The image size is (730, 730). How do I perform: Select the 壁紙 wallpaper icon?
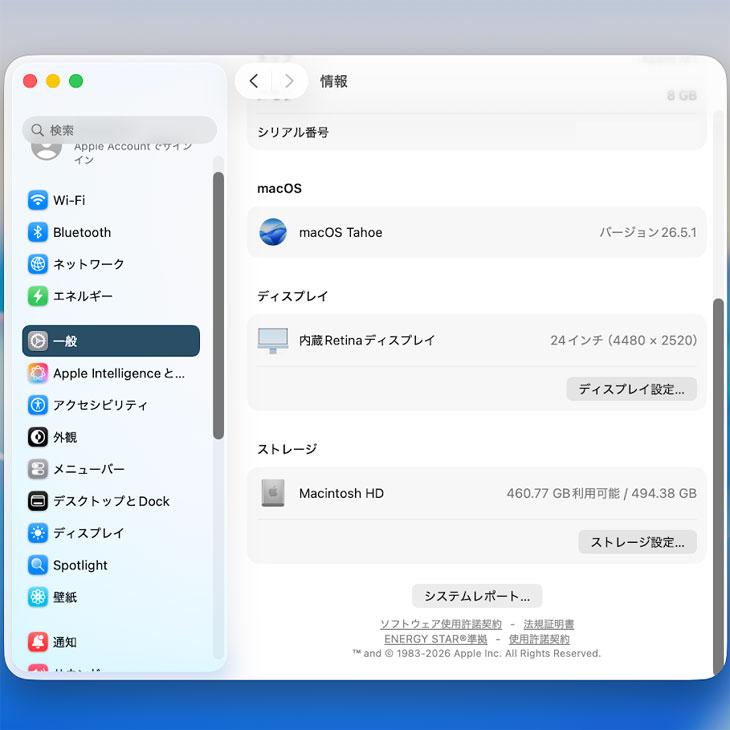[x=38, y=597]
